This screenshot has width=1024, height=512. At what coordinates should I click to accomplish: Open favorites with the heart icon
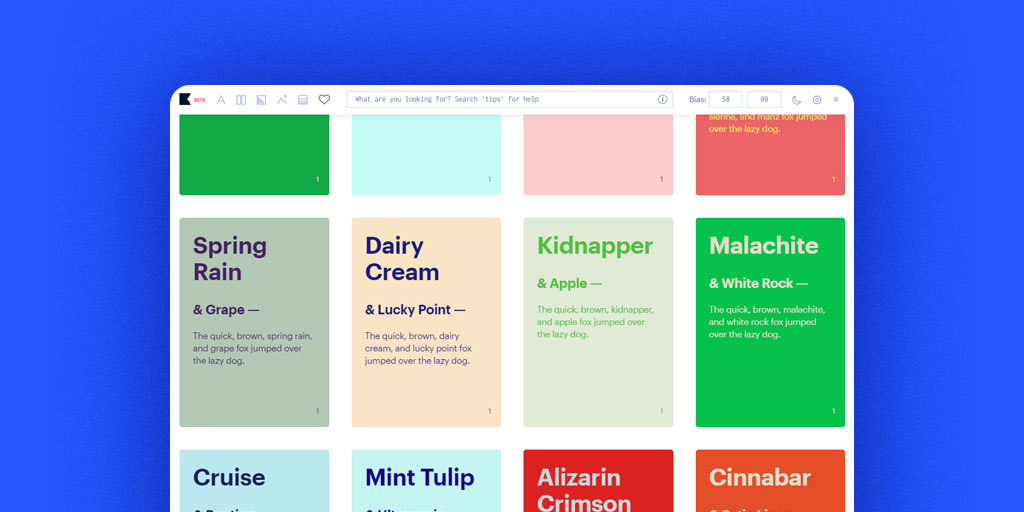324,100
